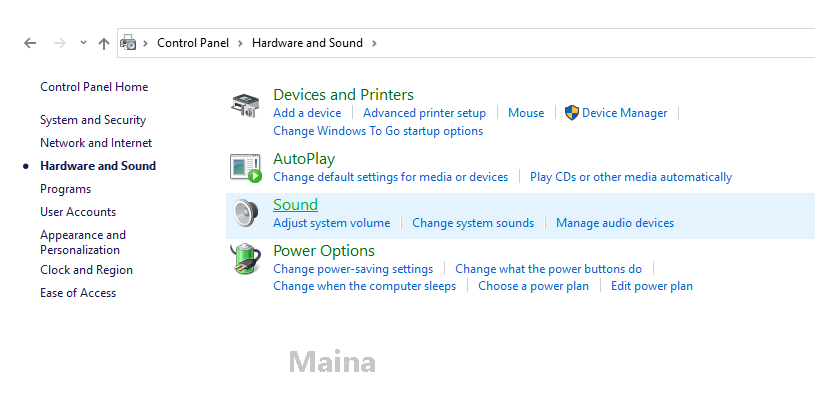Open System and Security category

(x=93, y=120)
